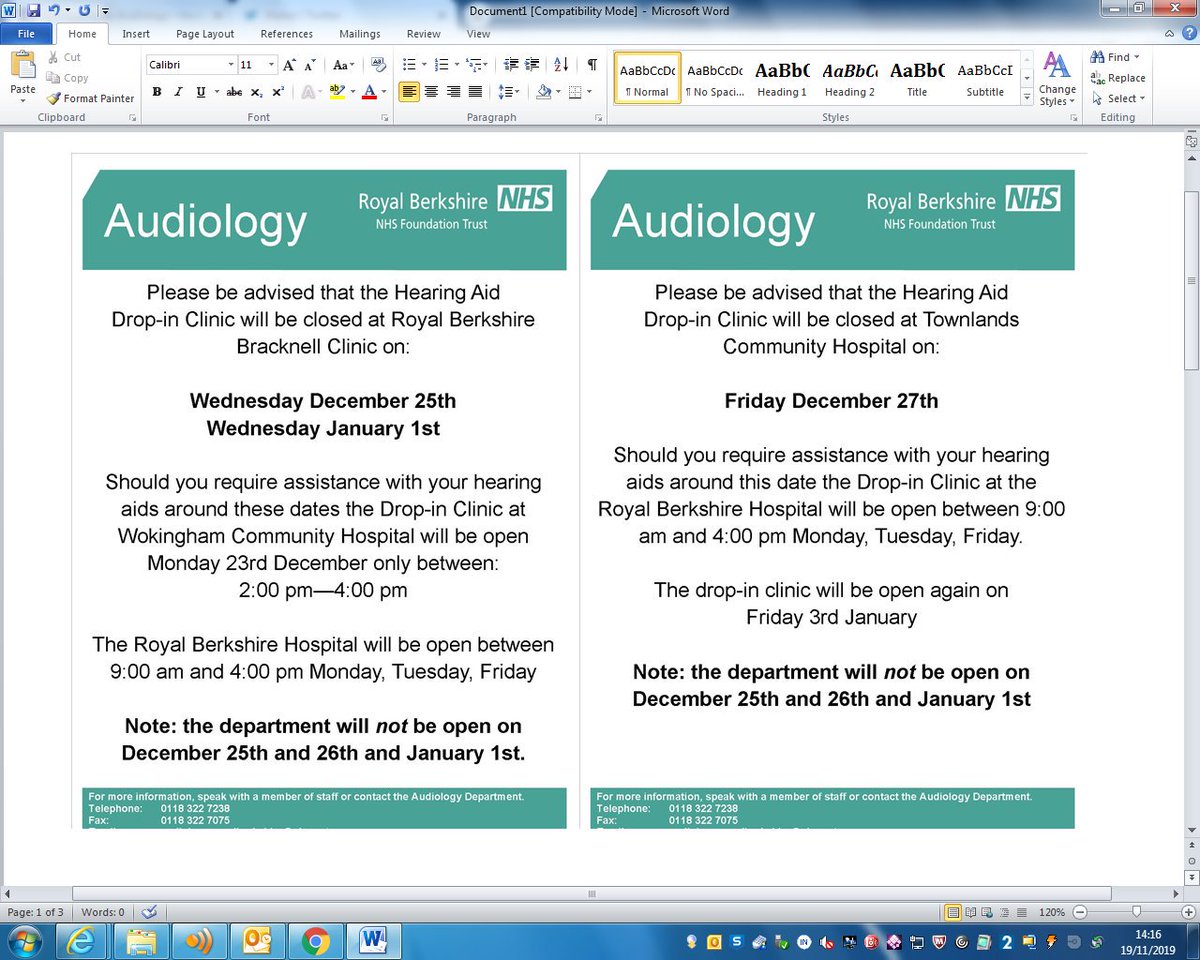Image resolution: width=1200 pixels, height=960 pixels.
Task: Open the Find dropdown in Editing group
Action: pos(1139,57)
